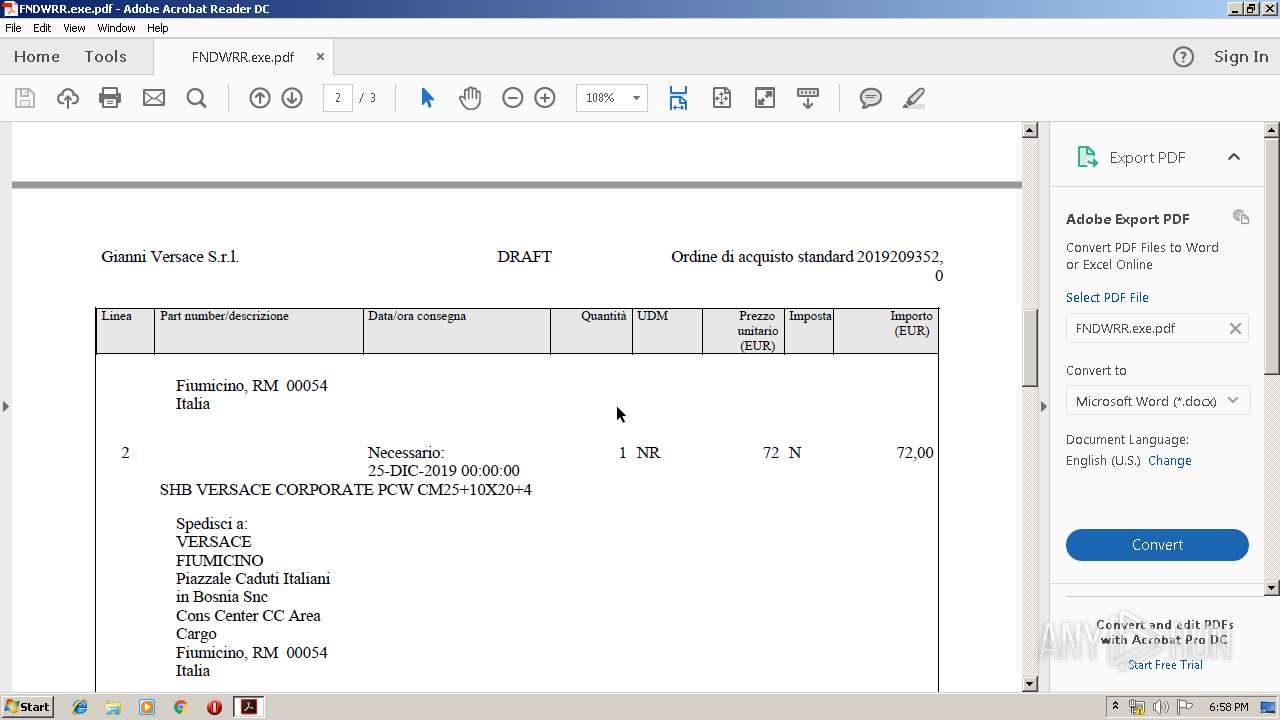Open the Window menu

point(116,28)
